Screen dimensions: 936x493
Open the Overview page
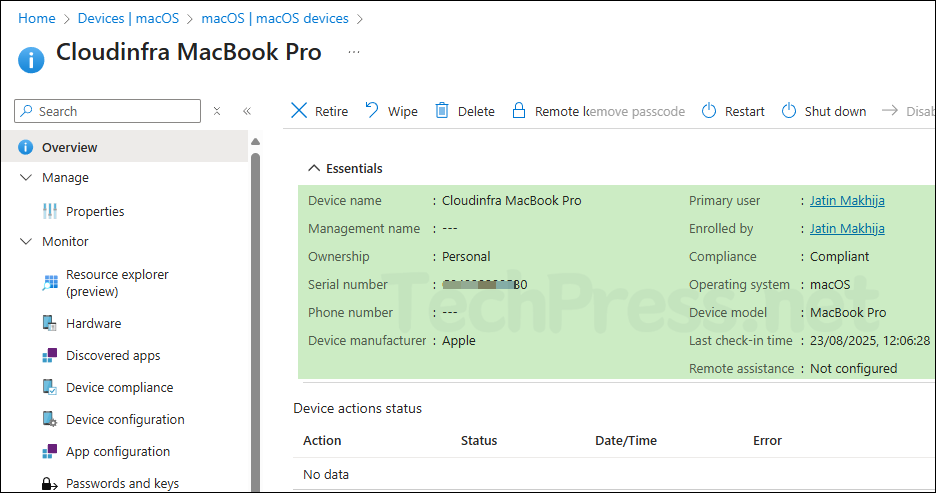pos(125,147)
